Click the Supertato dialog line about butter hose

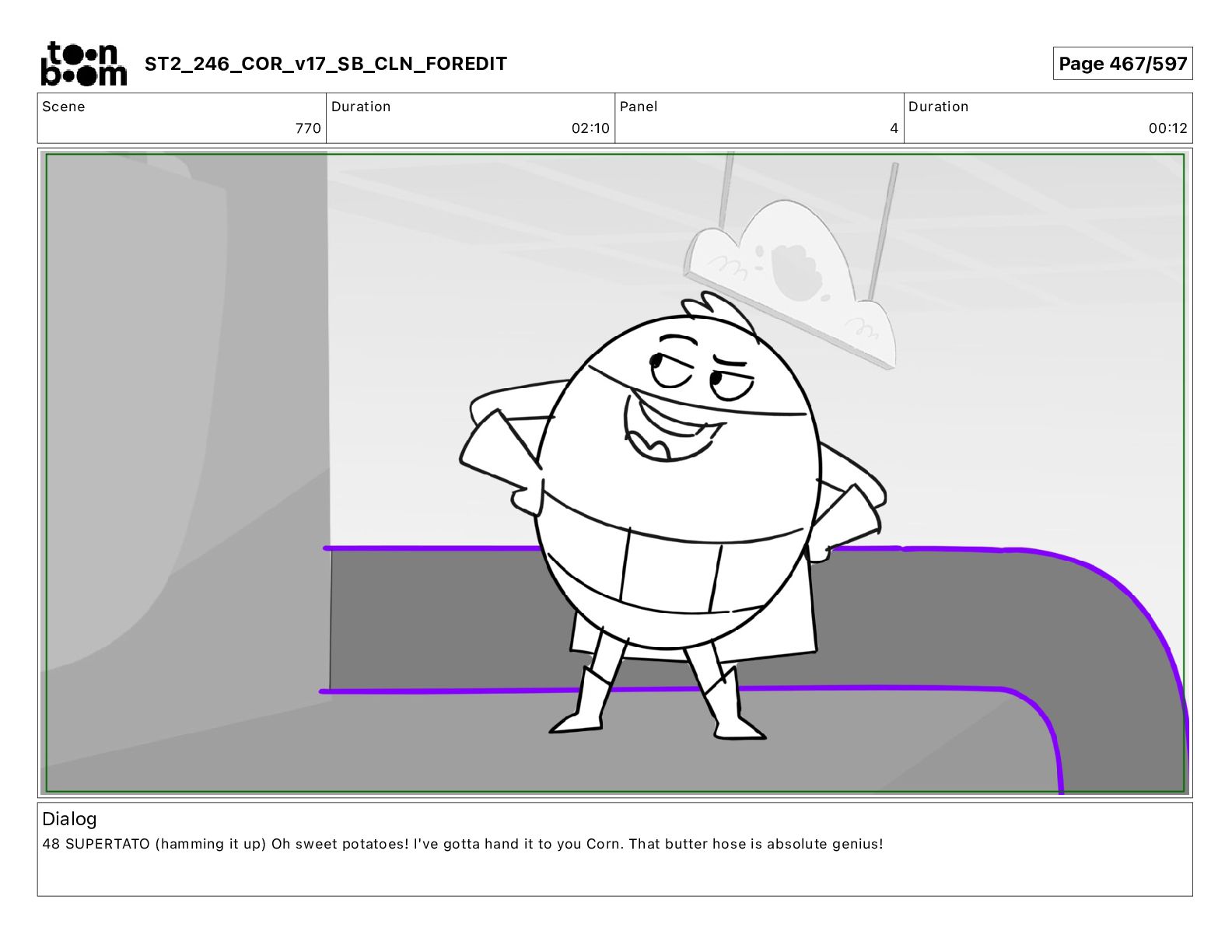(x=463, y=844)
